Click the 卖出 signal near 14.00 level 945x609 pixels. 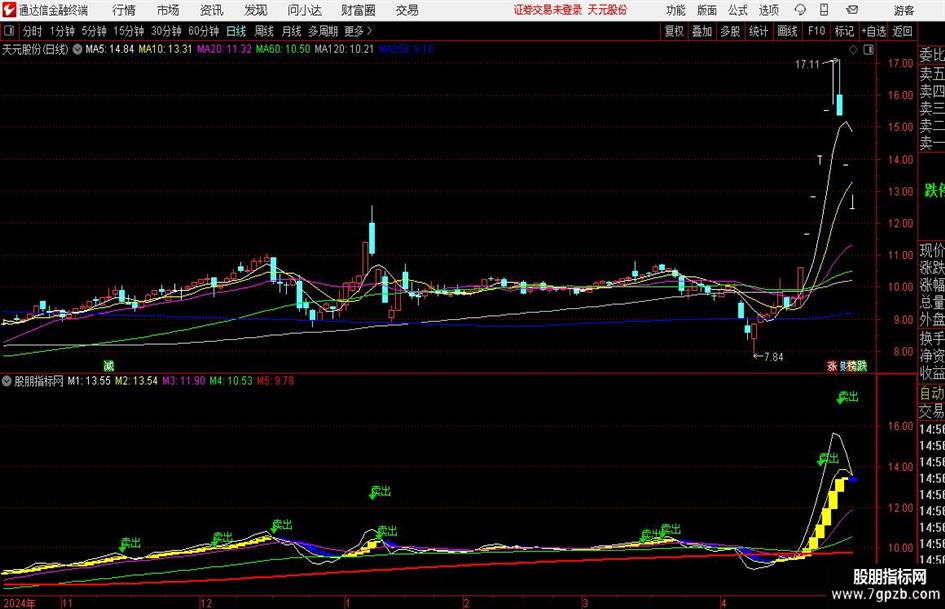click(828, 459)
